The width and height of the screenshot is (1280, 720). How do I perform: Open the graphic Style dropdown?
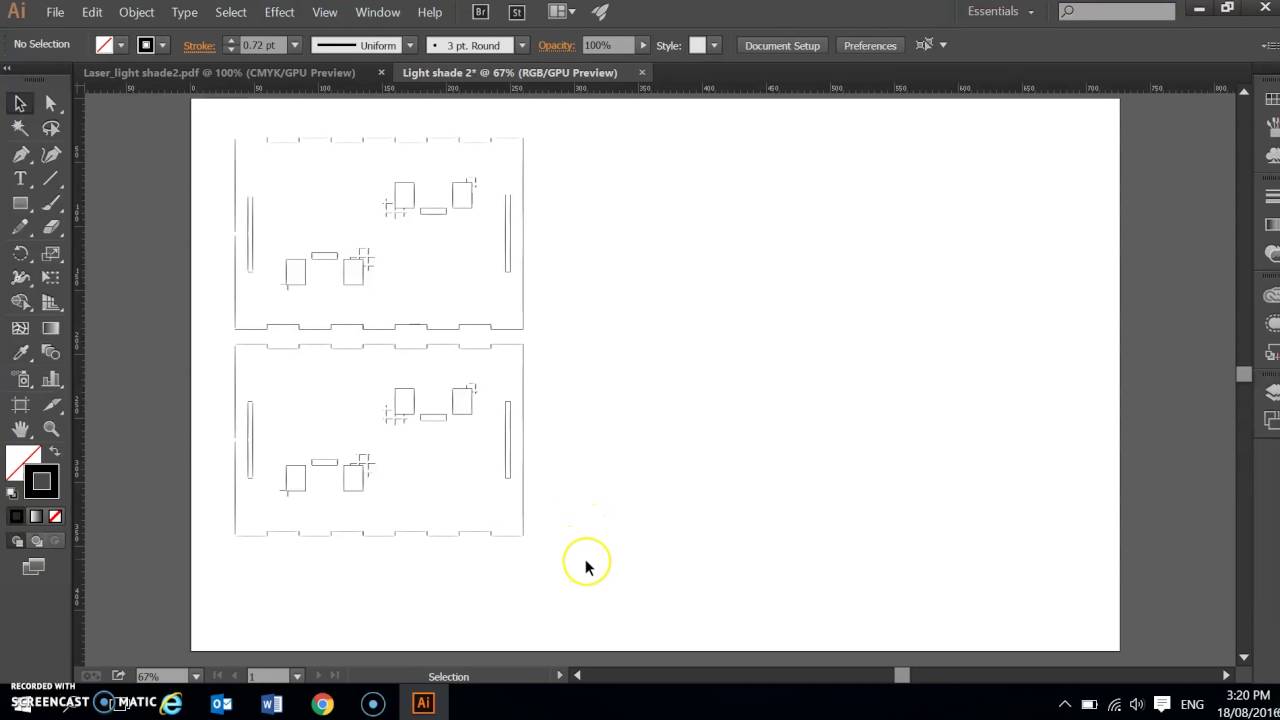(713, 45)
